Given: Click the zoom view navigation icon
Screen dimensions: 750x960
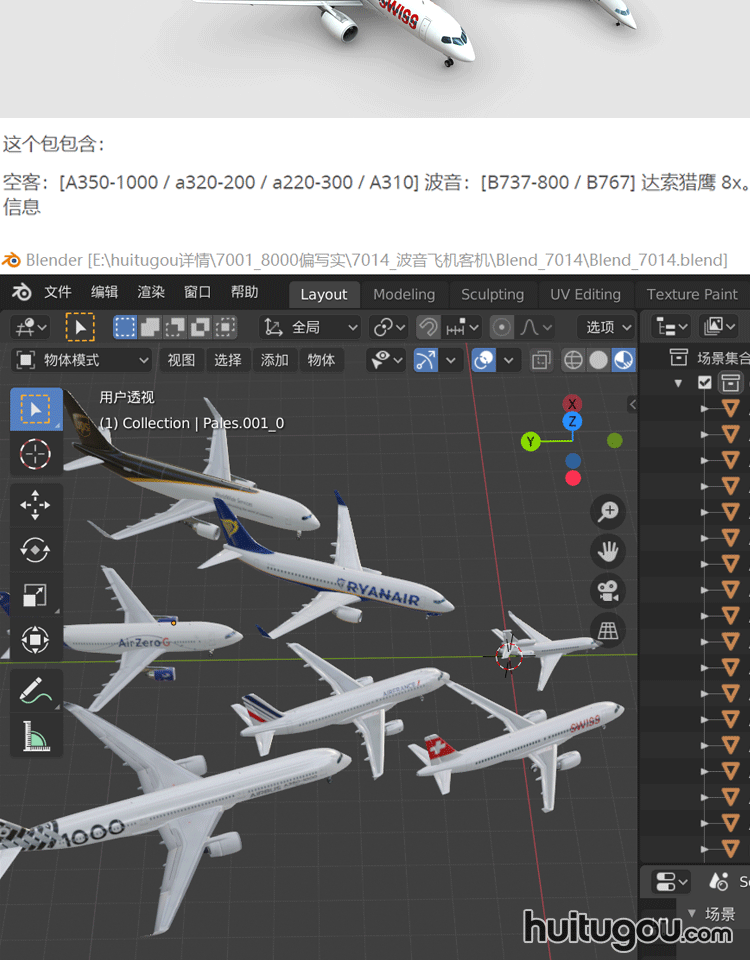Looking at the screenshot, I should pos(608,511).
